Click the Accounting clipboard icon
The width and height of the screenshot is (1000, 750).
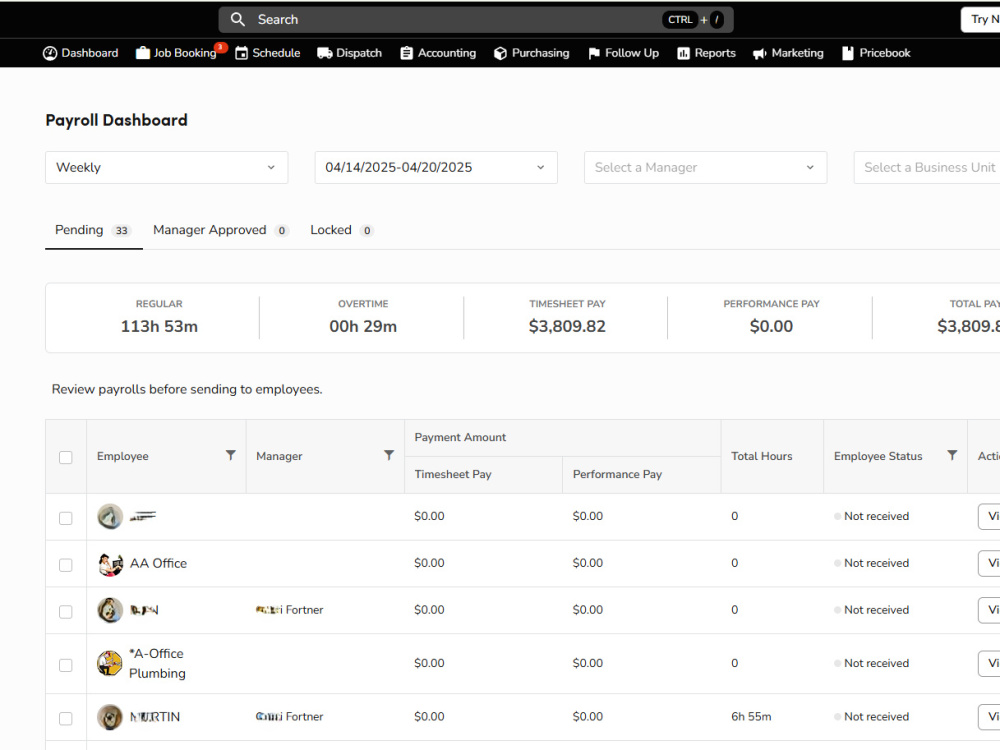406,53
